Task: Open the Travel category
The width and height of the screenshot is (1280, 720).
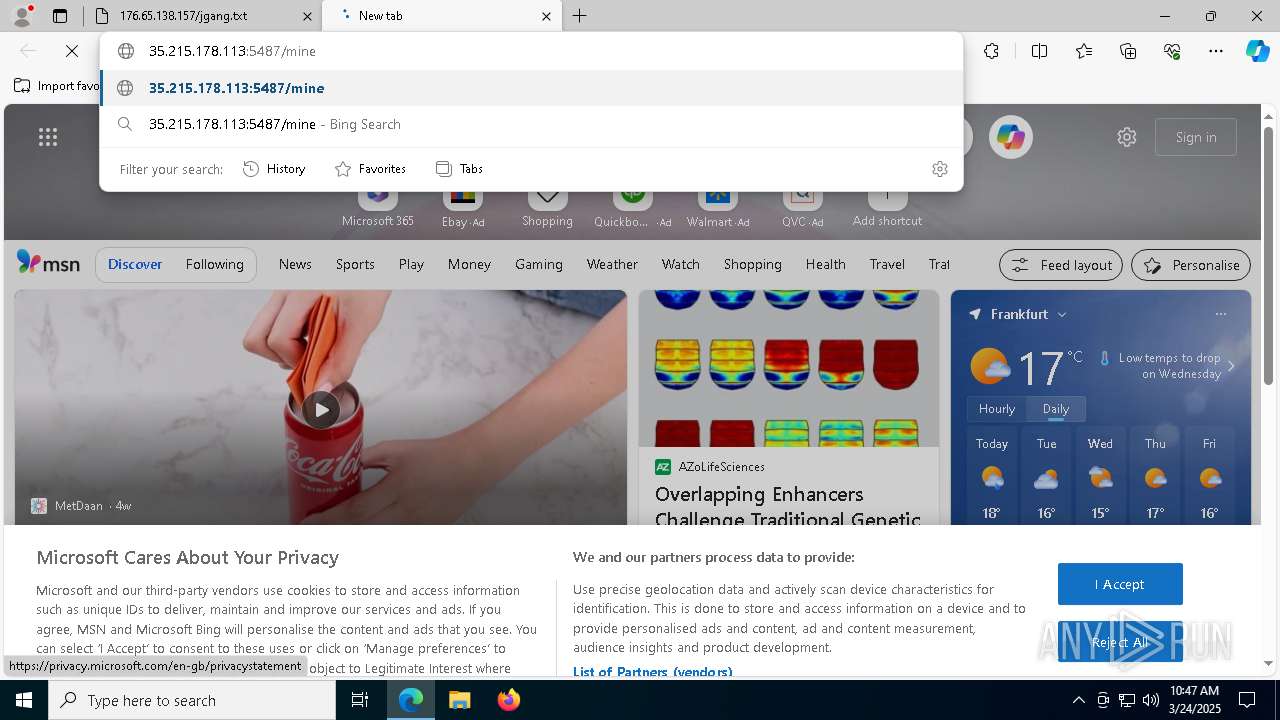Action: coord(887,264)
